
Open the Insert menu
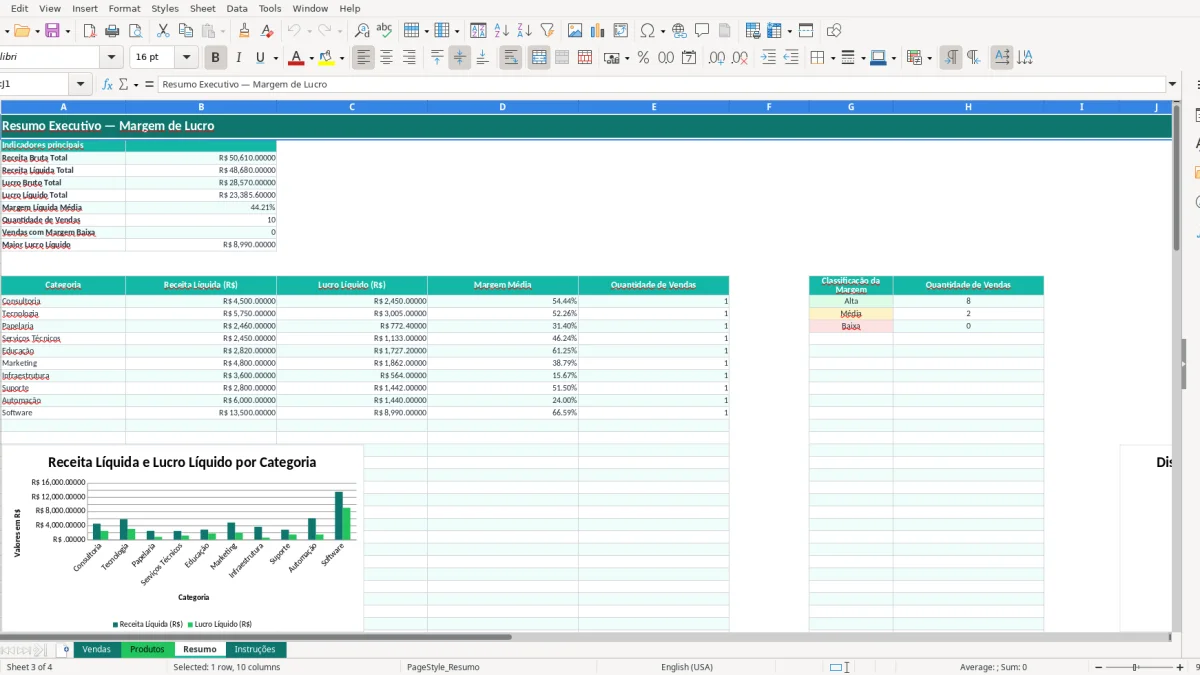85,8
